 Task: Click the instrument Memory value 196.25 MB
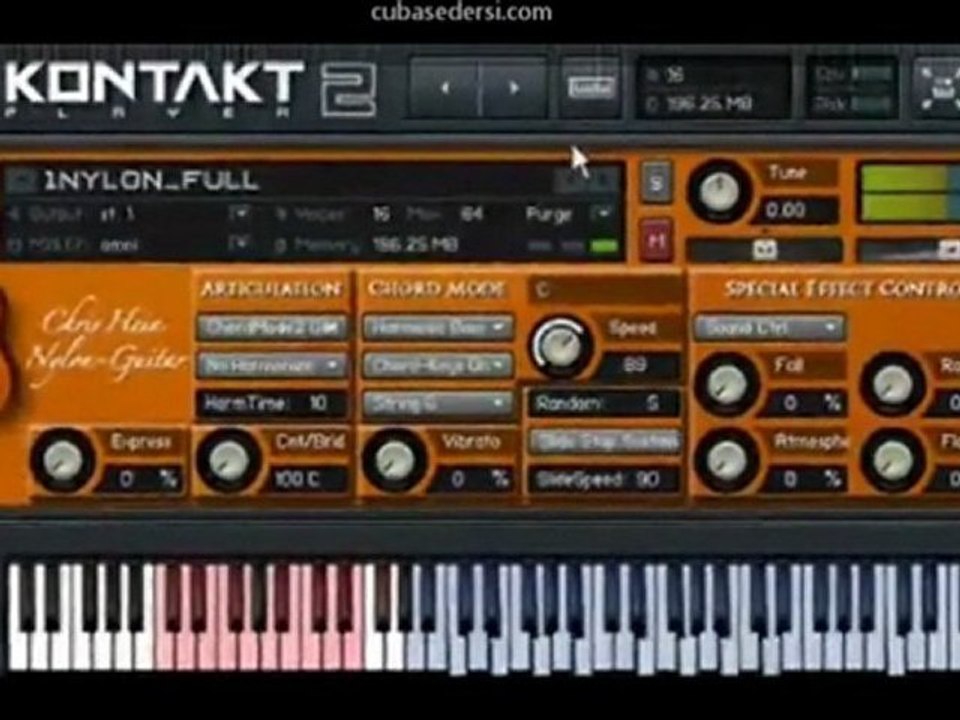click(415, 244)
